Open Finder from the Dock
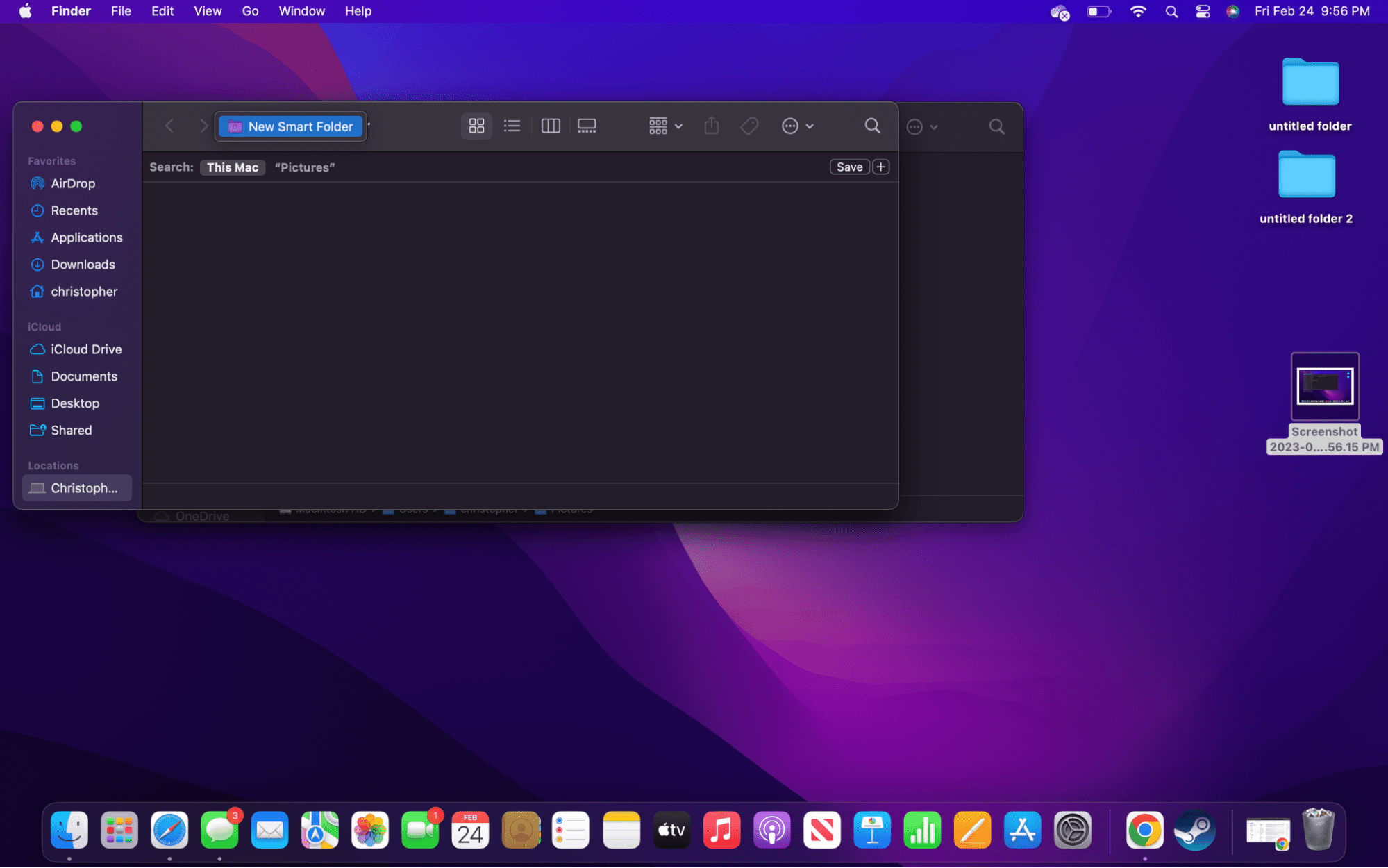Viewport: 1388px width, 868px height. (x=69, y=831)
